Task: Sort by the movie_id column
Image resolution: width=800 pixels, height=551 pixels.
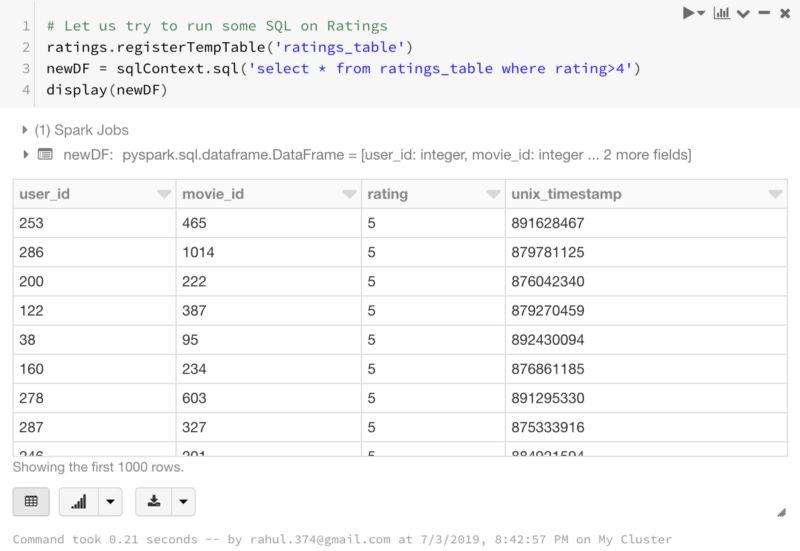Action: click(x=349, y=194)
